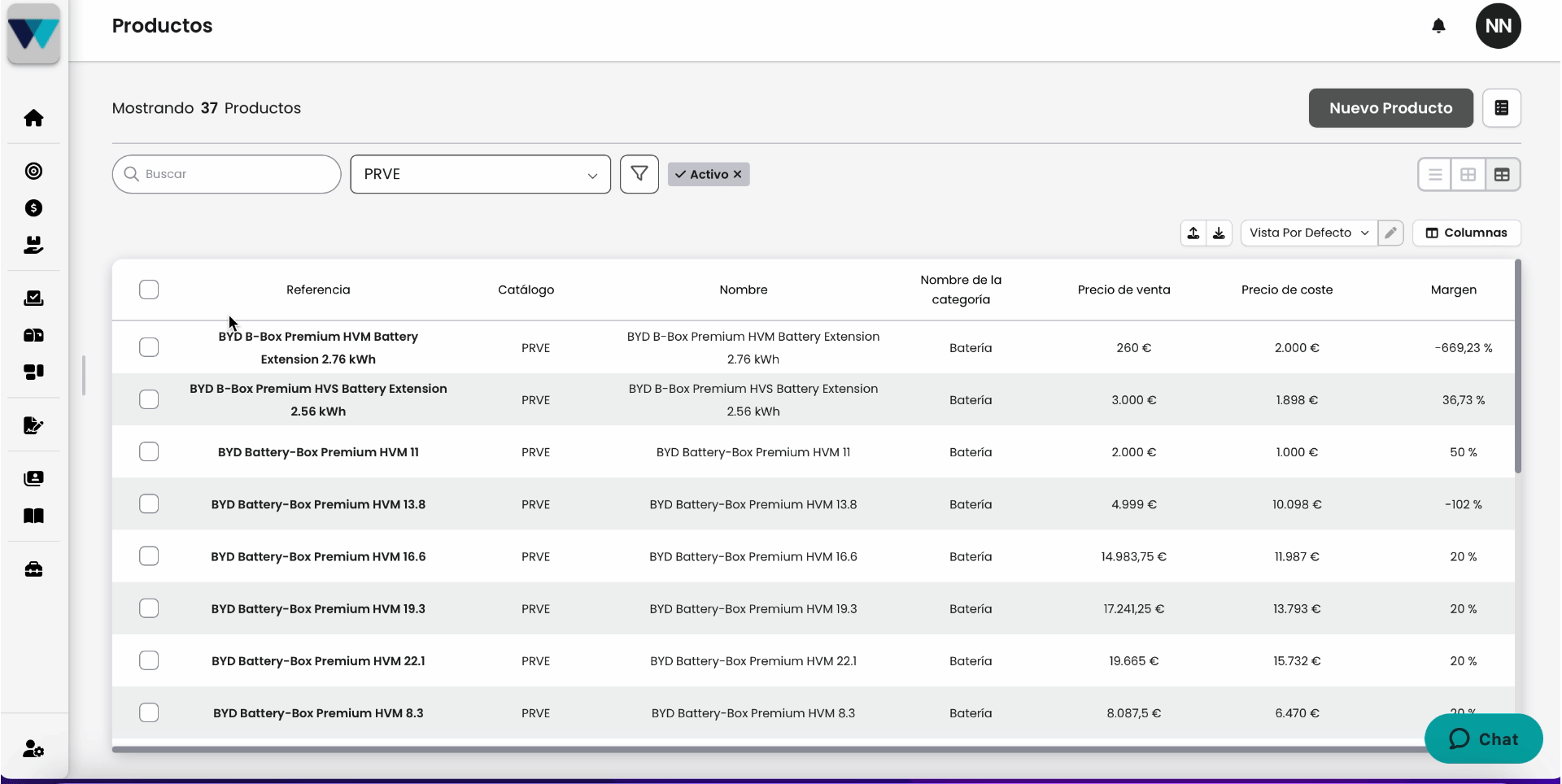Open reference BYD Battery-Box Premium HVM 22.1
Image resolution: width=1562 pixels, height=784 pixels.
[318, 661]
